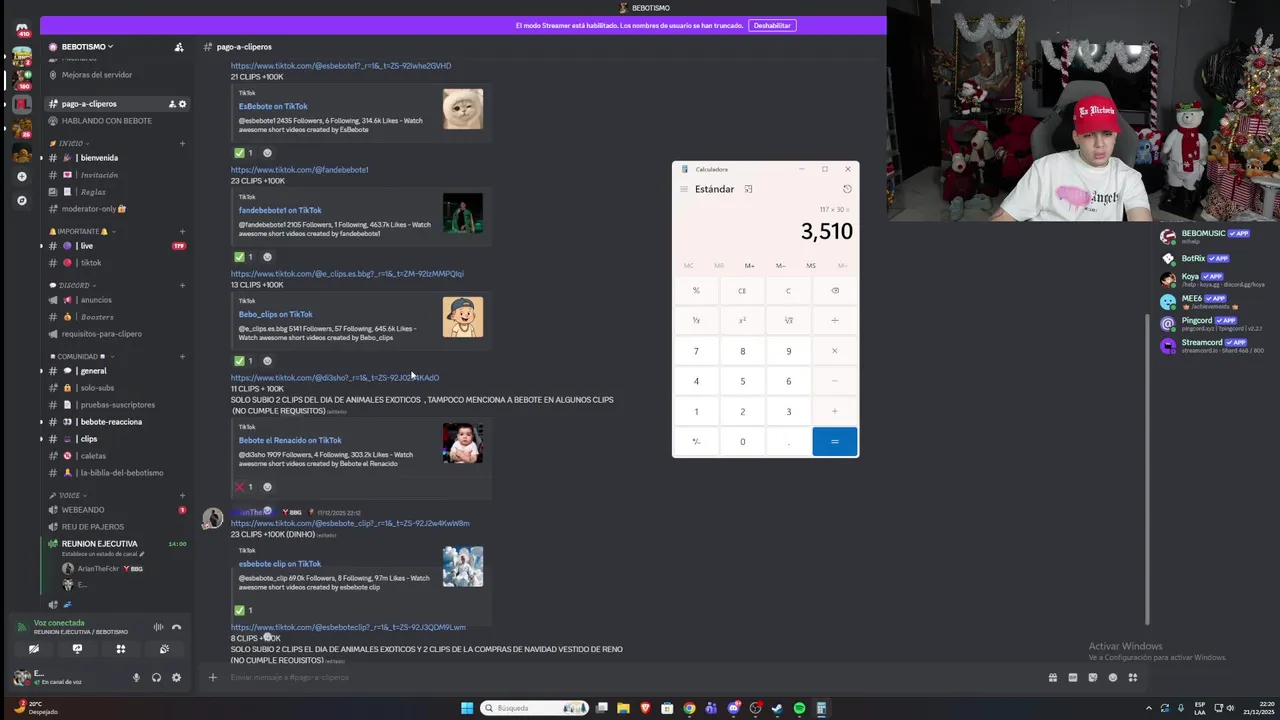Toggle green check reaction under EsBebote embed
The image size is (1280, 720).
pos(244,153)
